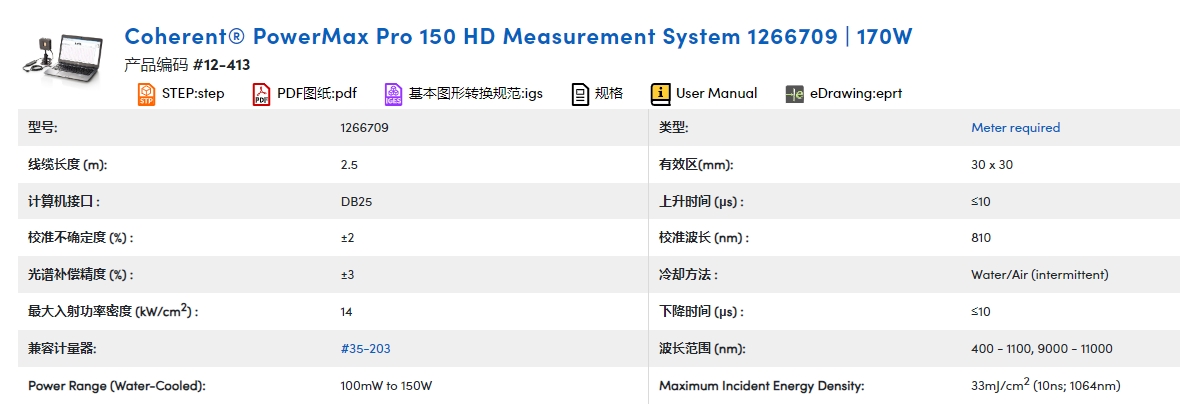Download the 基本图形转换规范:igs file
This screenshot has width=1180, height=405.
click(476, 93)
